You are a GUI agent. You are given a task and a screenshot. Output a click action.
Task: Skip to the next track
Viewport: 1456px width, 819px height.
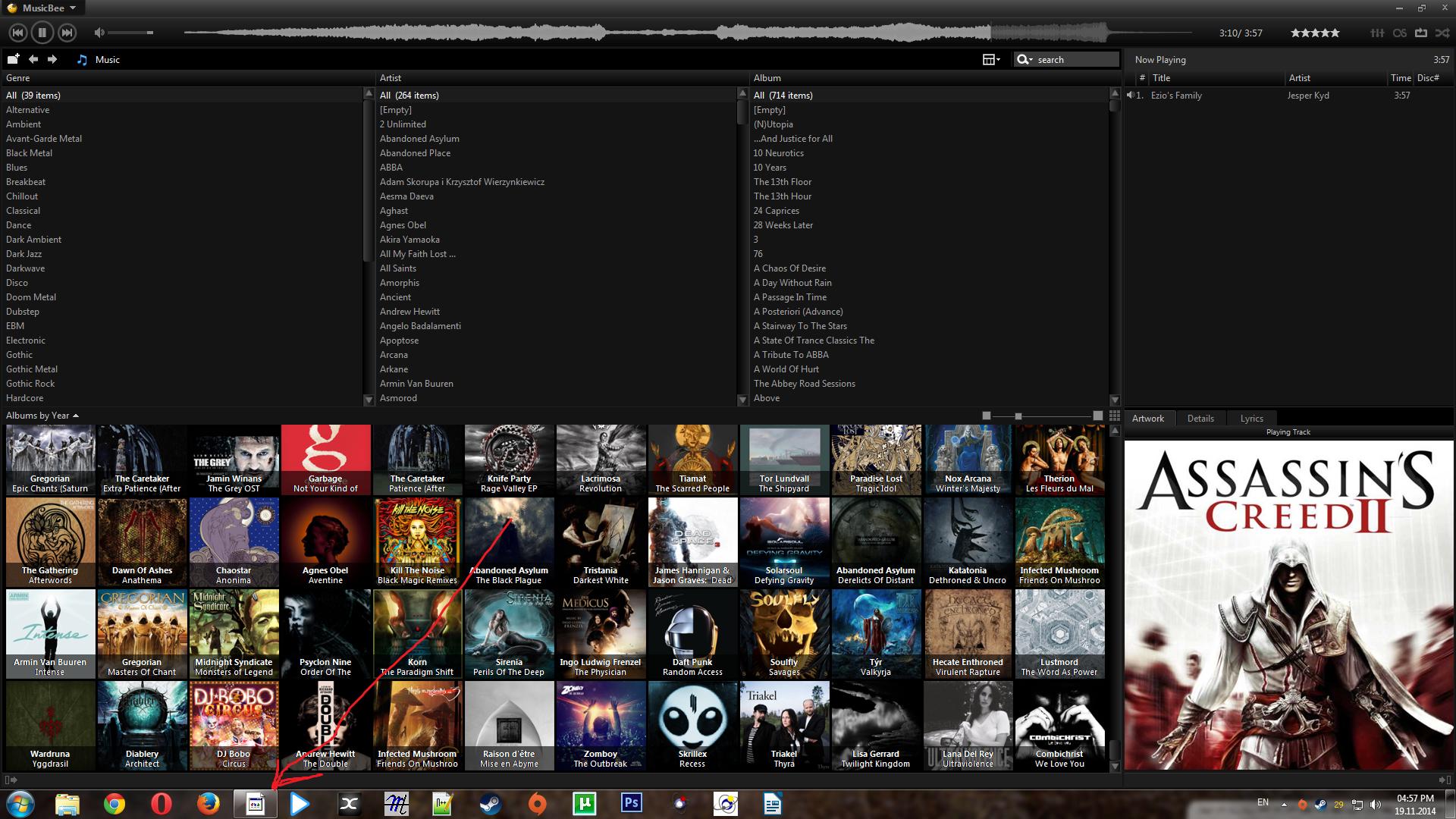(67, 33)
